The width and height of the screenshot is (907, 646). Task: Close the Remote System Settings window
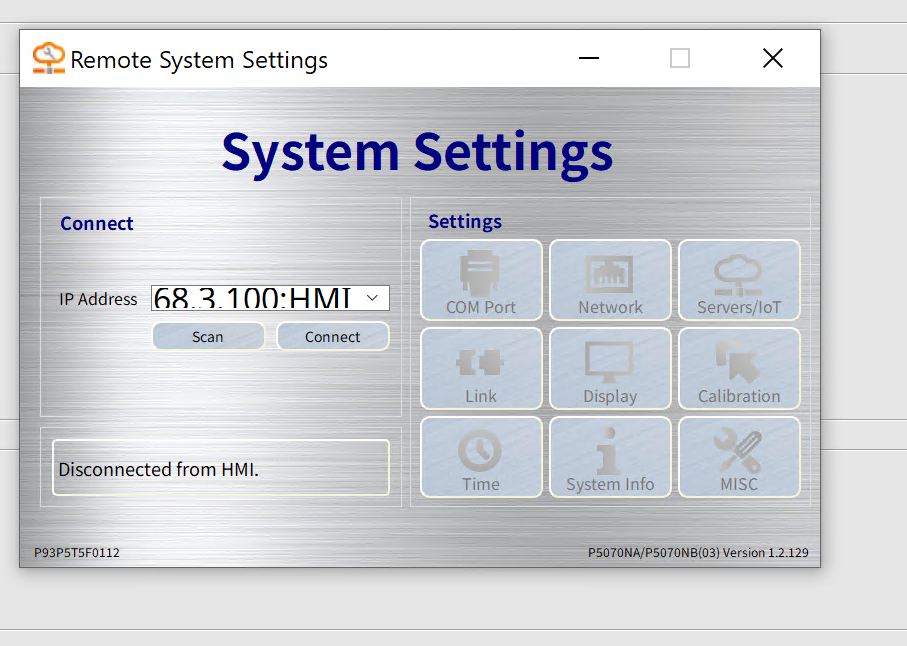pos(772,58)
